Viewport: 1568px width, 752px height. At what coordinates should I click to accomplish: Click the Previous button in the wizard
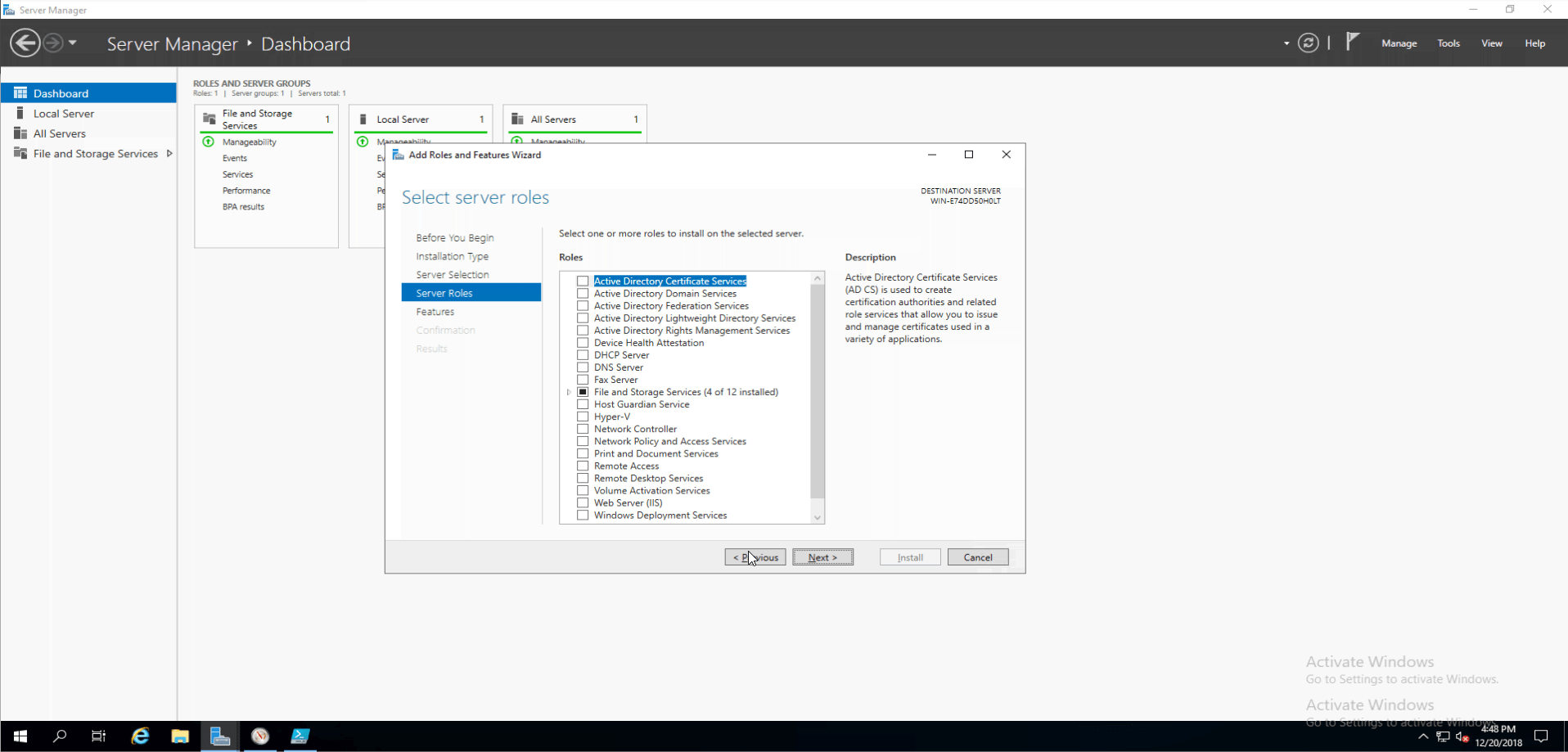[755, 557]
